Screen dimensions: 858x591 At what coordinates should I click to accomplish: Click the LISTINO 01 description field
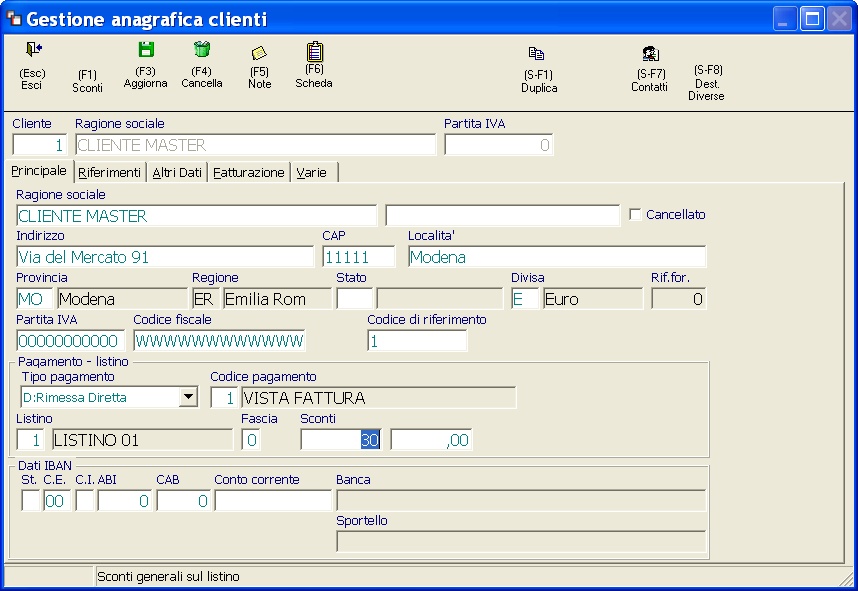click(x=143, y=440)
